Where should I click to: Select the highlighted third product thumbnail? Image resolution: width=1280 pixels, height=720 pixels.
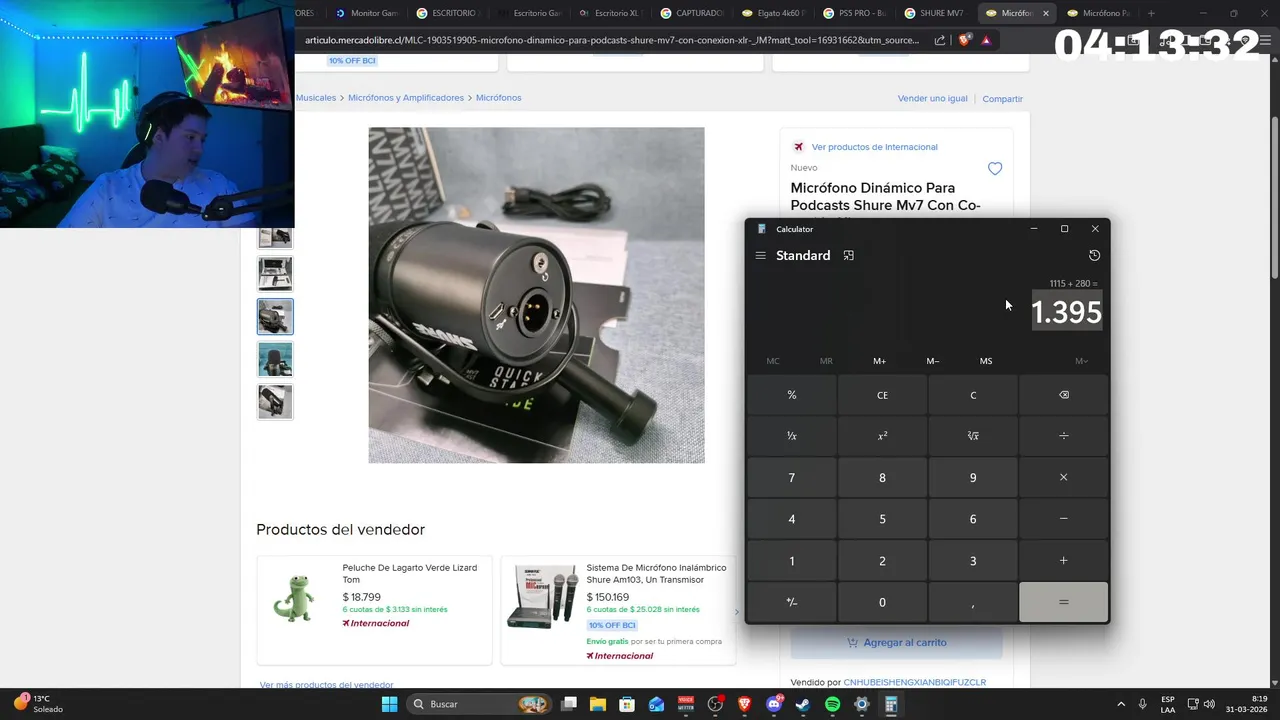coord(275,316)
